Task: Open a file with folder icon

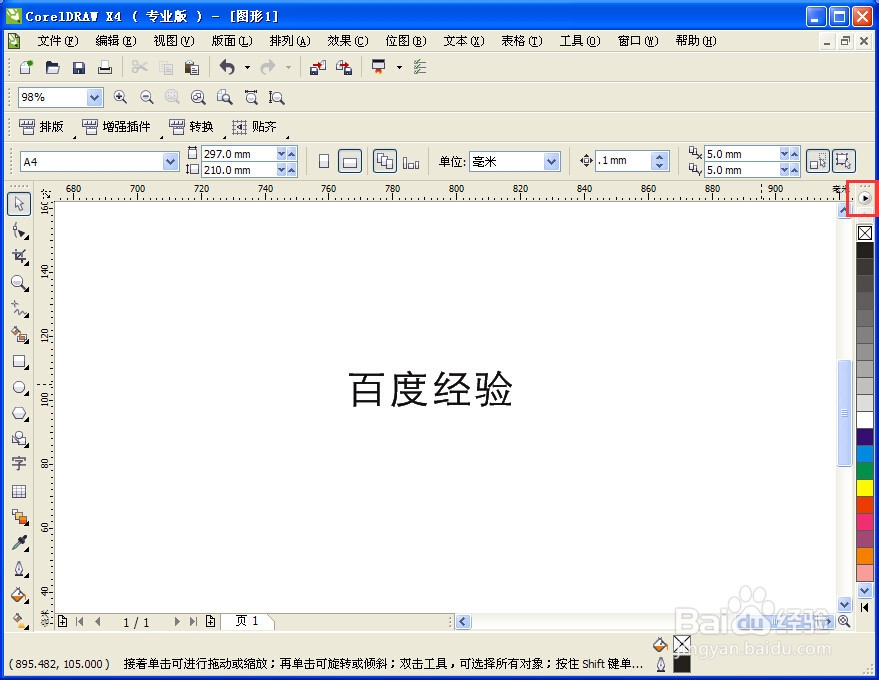Action: pyautogui.click(x=53, y=67)
